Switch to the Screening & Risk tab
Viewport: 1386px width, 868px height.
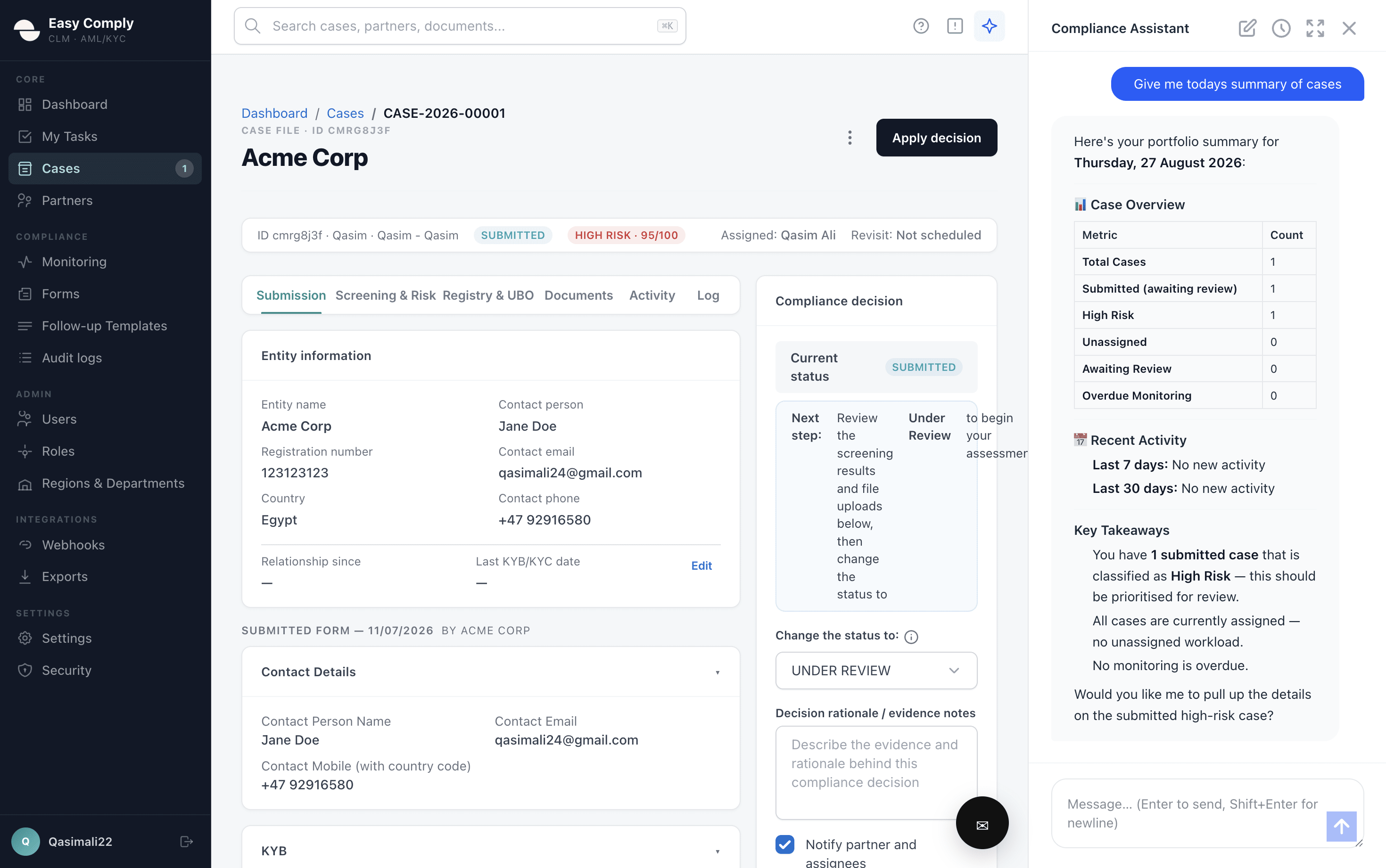385,295
